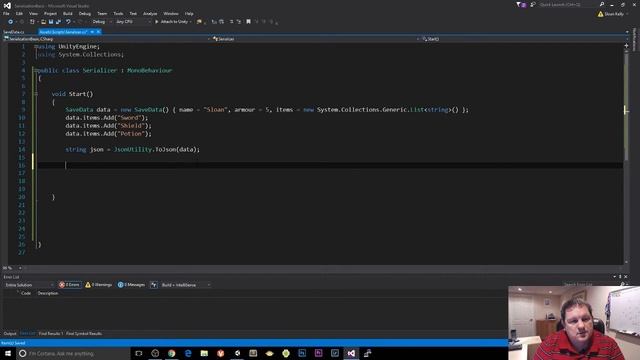Click the Uncomment Selection toolbar icon
Viewport: 640px width, 360px height.
[x=238, y=22]
